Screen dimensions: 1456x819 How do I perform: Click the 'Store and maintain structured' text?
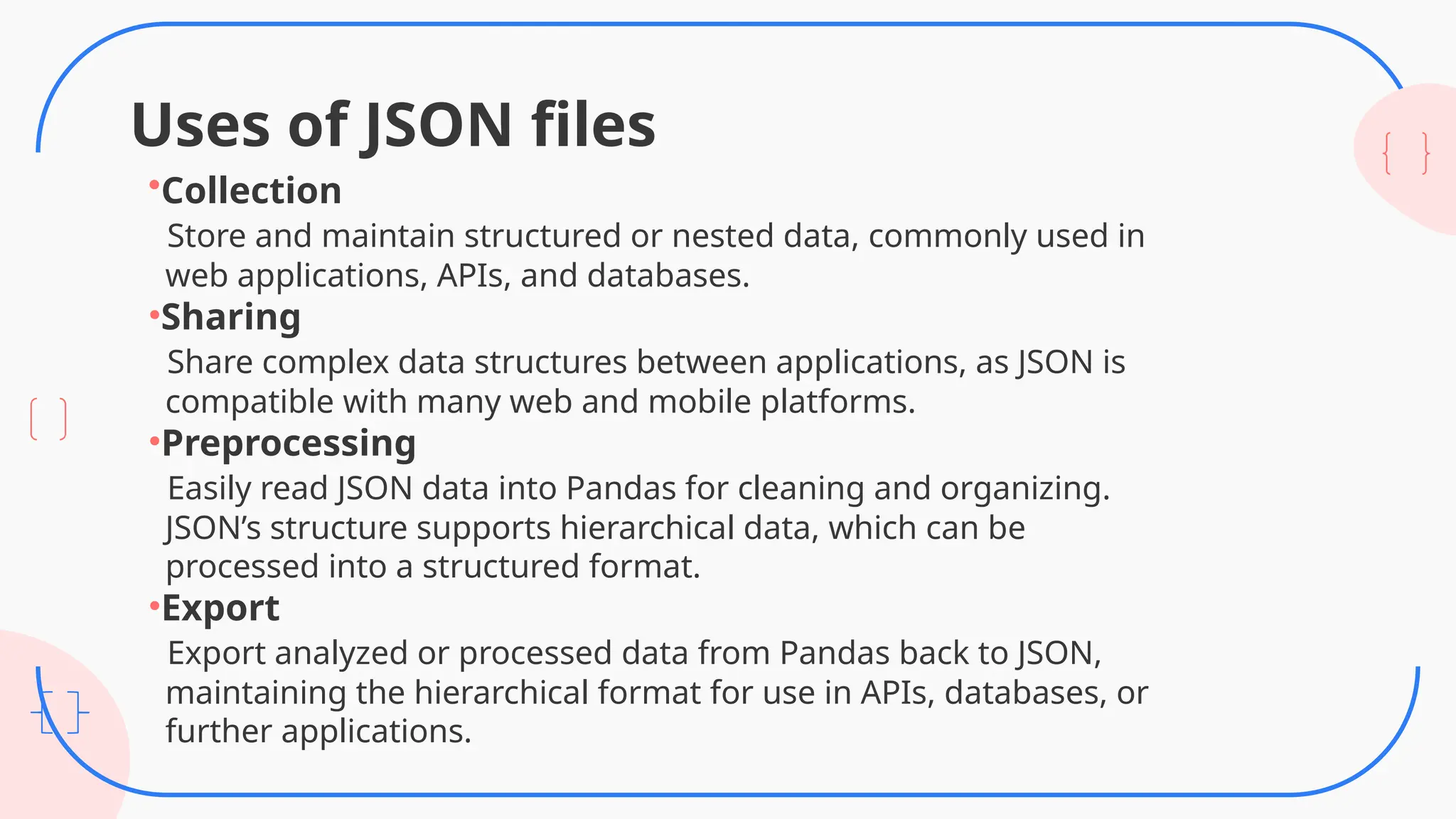tap(394, 237)
